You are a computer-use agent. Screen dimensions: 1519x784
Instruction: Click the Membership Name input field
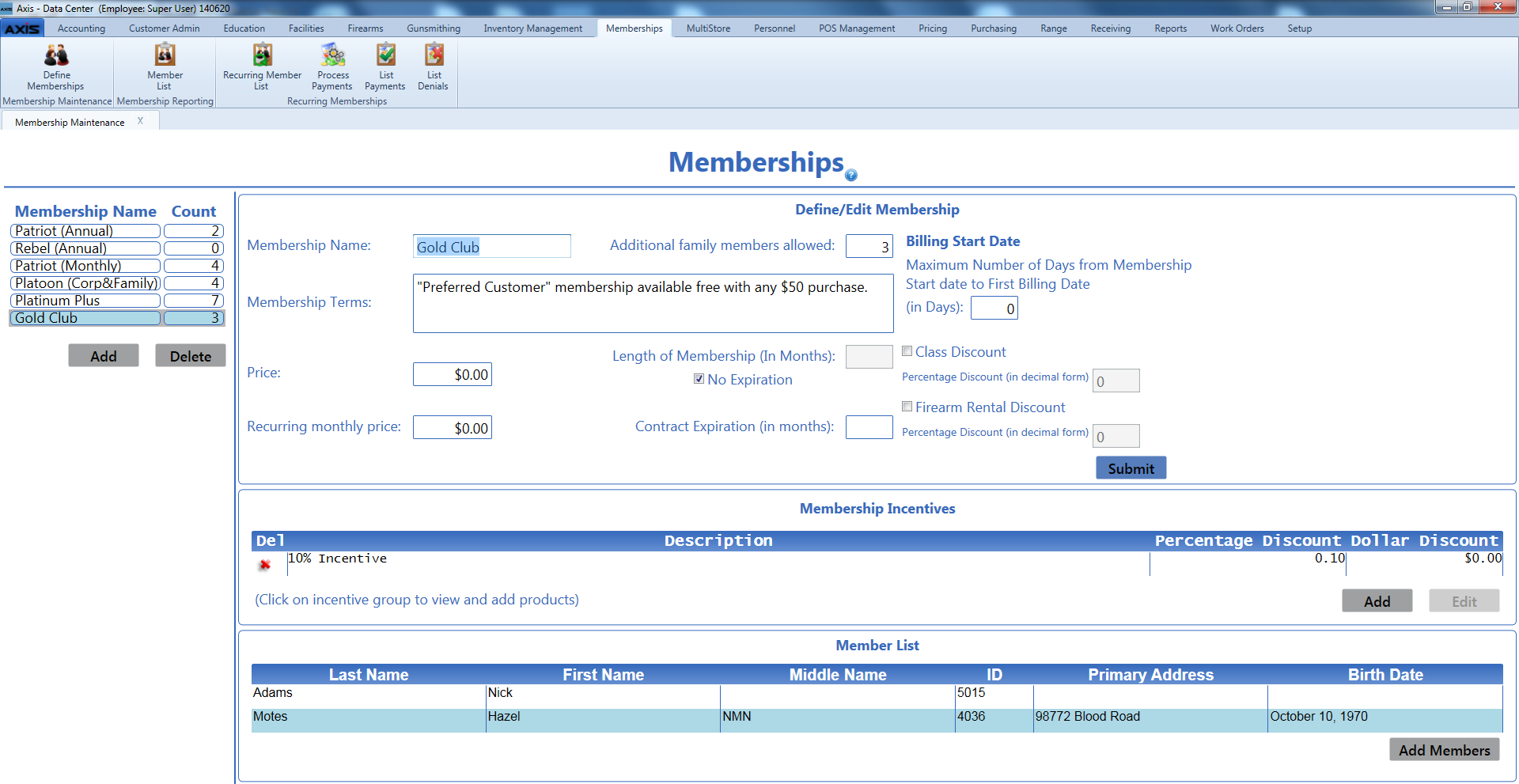(492, 246)
